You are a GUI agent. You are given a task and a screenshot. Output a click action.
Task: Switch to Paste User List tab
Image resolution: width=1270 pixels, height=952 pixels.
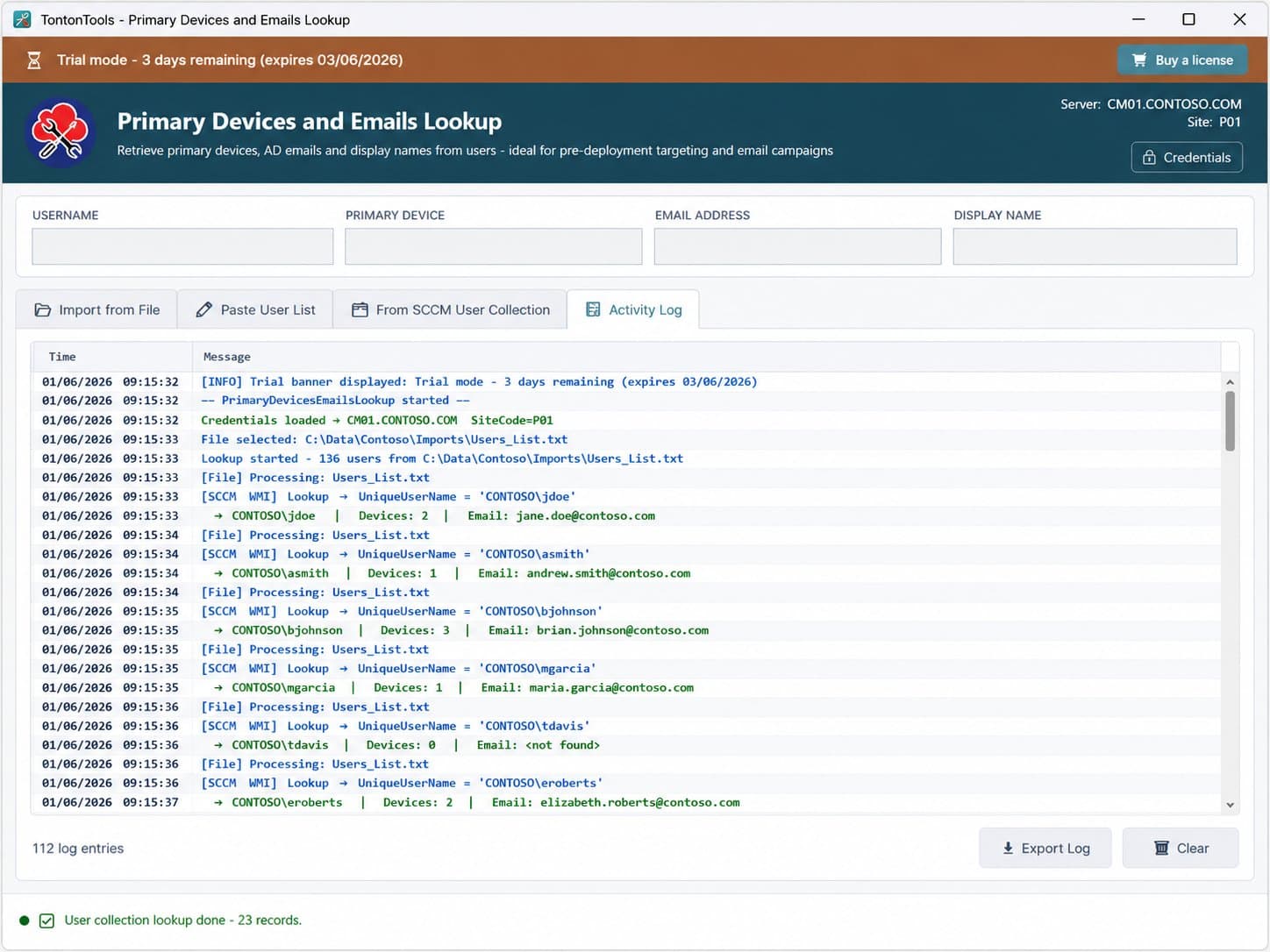(x=255, y=309)
